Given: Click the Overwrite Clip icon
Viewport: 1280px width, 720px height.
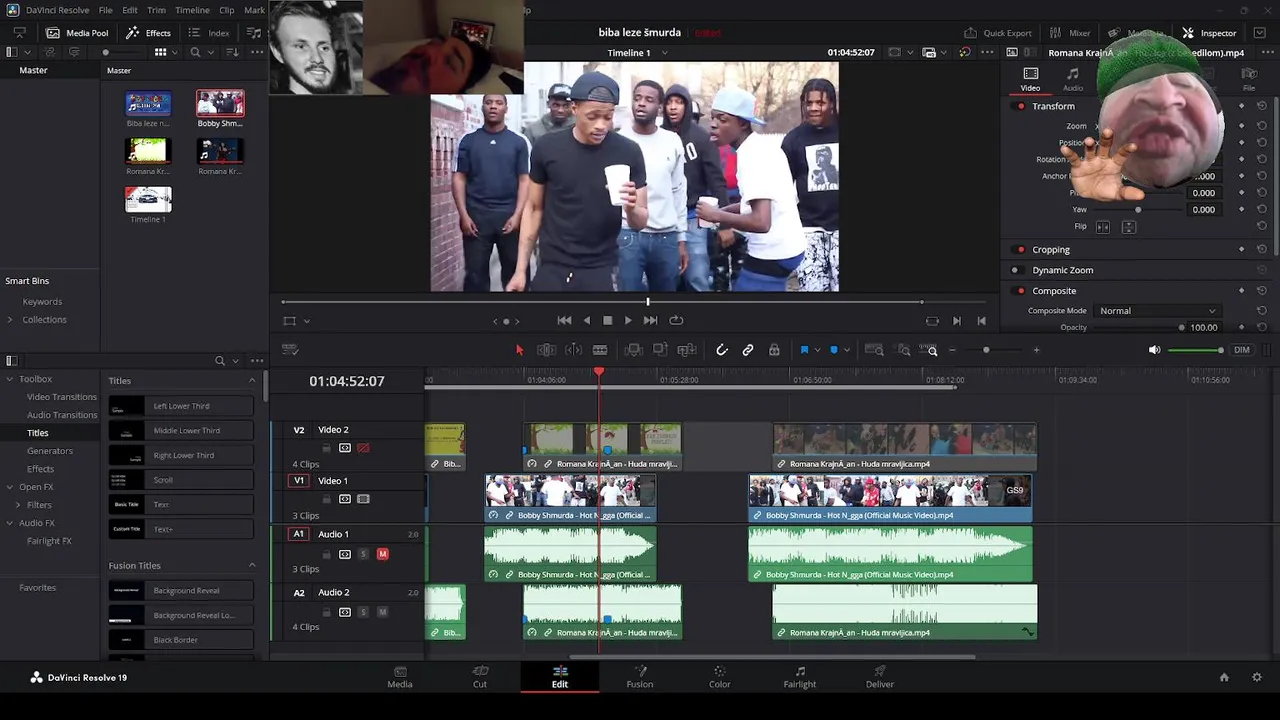Looking at the screenshot, I should coord(660,350).
